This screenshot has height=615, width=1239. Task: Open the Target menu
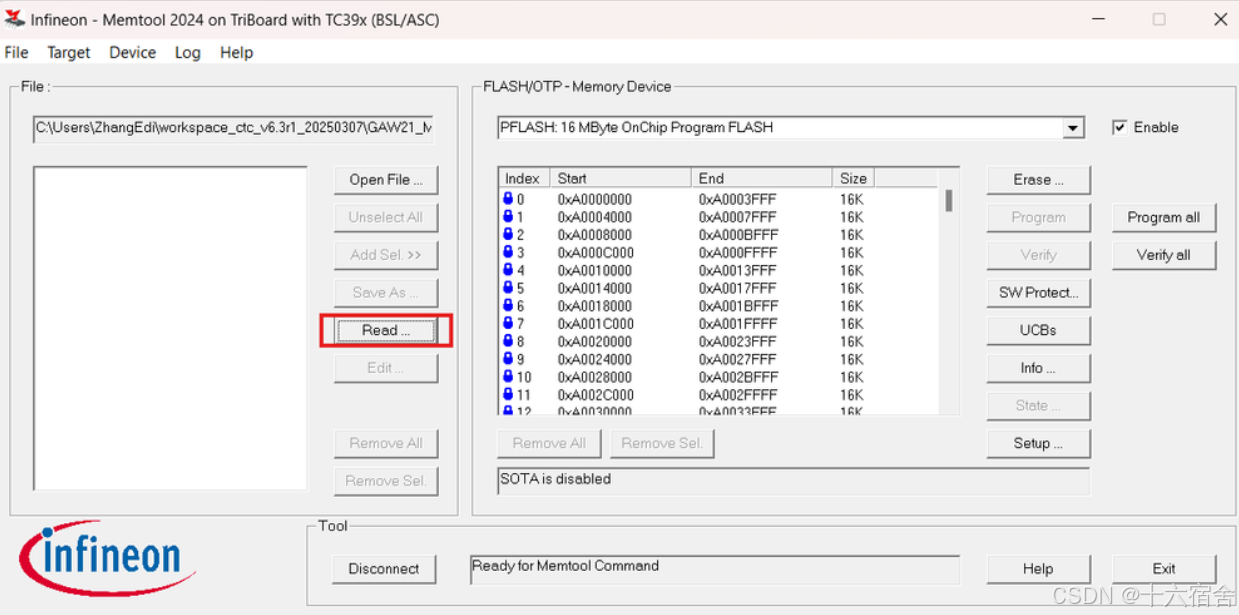69,52
